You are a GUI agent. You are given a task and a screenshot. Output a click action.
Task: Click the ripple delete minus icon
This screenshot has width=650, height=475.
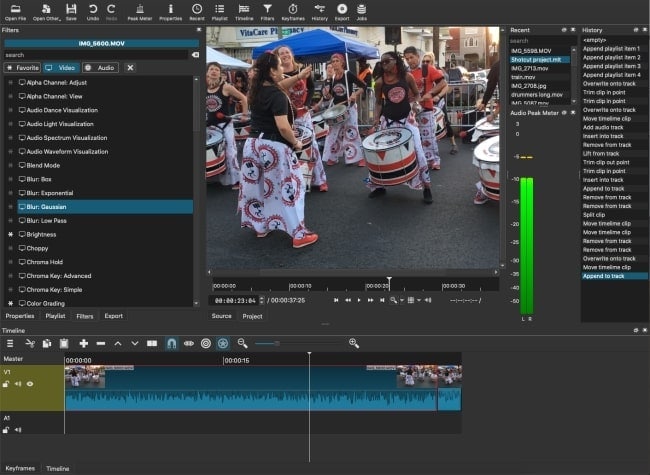pyautogui.click(x=101, y=343)
